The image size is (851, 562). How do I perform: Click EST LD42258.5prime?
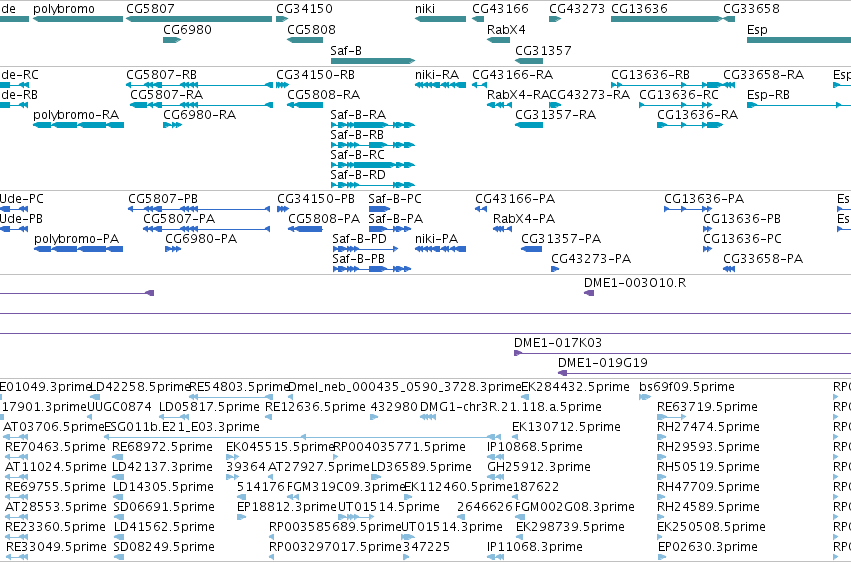click(140, 387)
